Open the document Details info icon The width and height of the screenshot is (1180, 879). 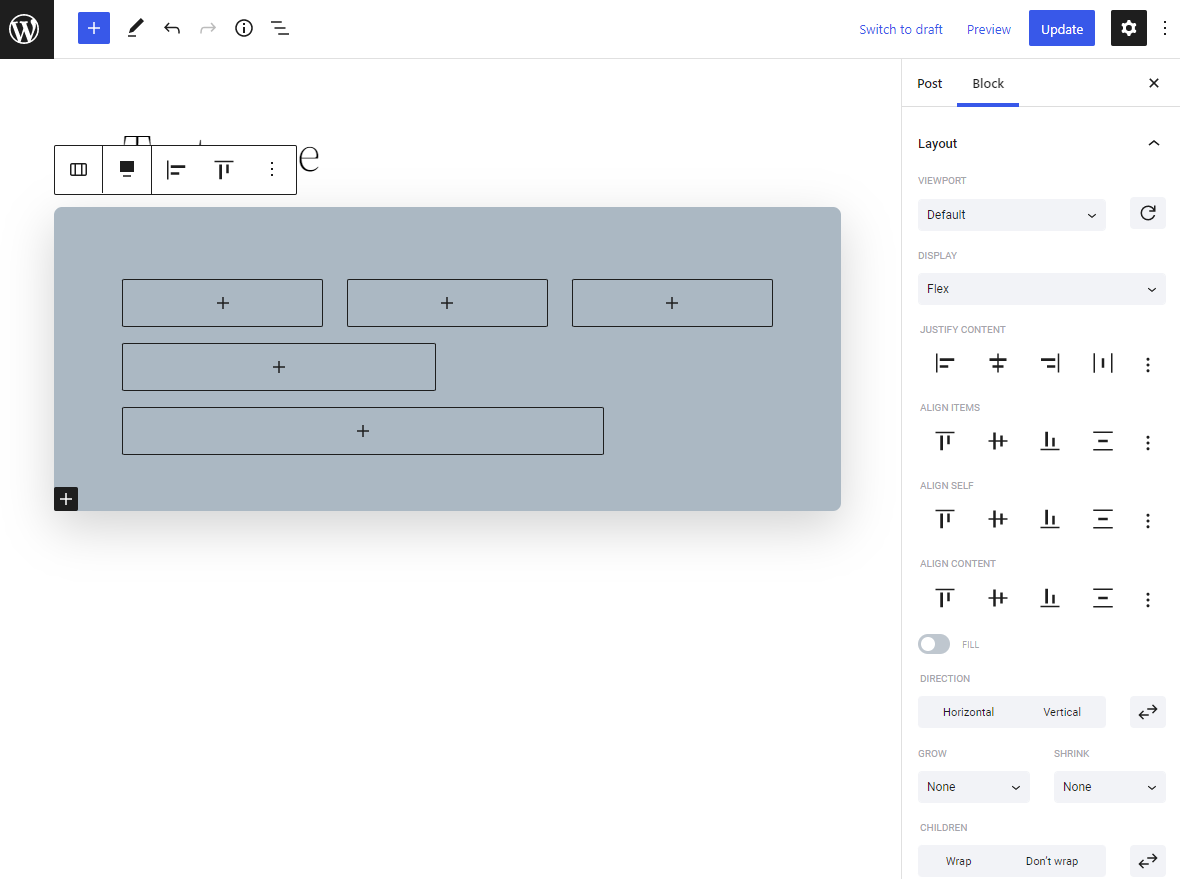point(244,29)
